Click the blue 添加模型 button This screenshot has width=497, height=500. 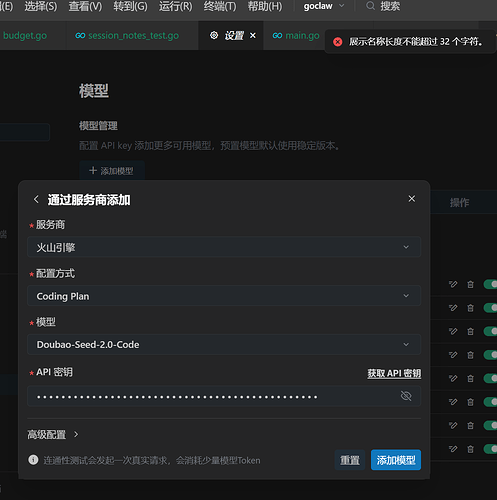point(396,460)
